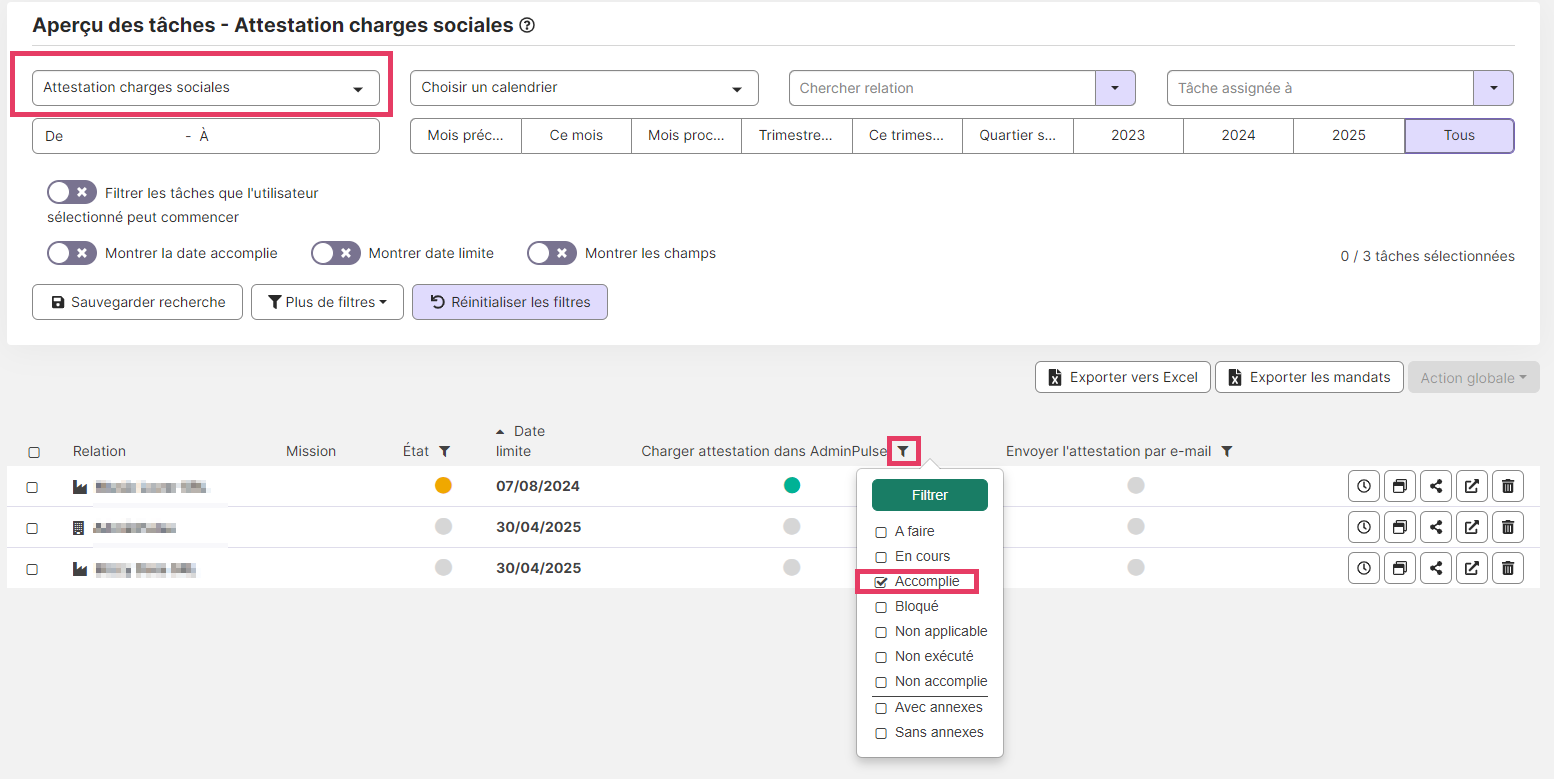Tick the select-all checkbox in table header

click(x=34, y=453)
